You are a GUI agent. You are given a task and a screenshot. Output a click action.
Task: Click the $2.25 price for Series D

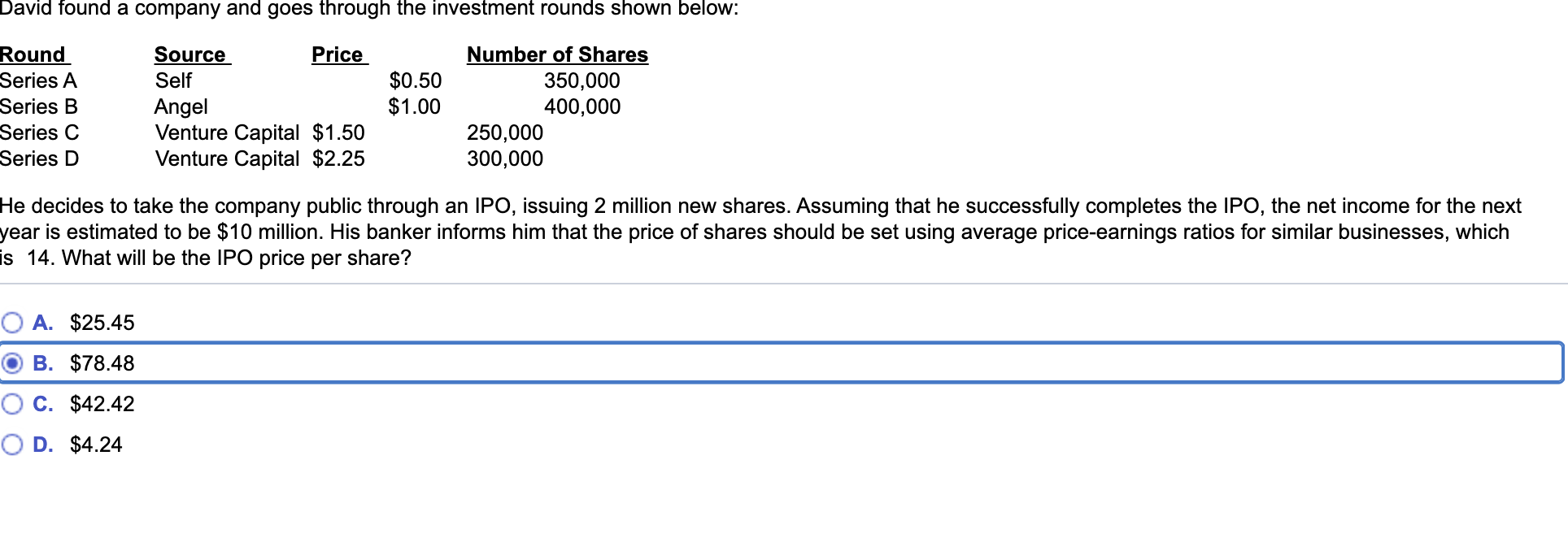click(338, 159)
